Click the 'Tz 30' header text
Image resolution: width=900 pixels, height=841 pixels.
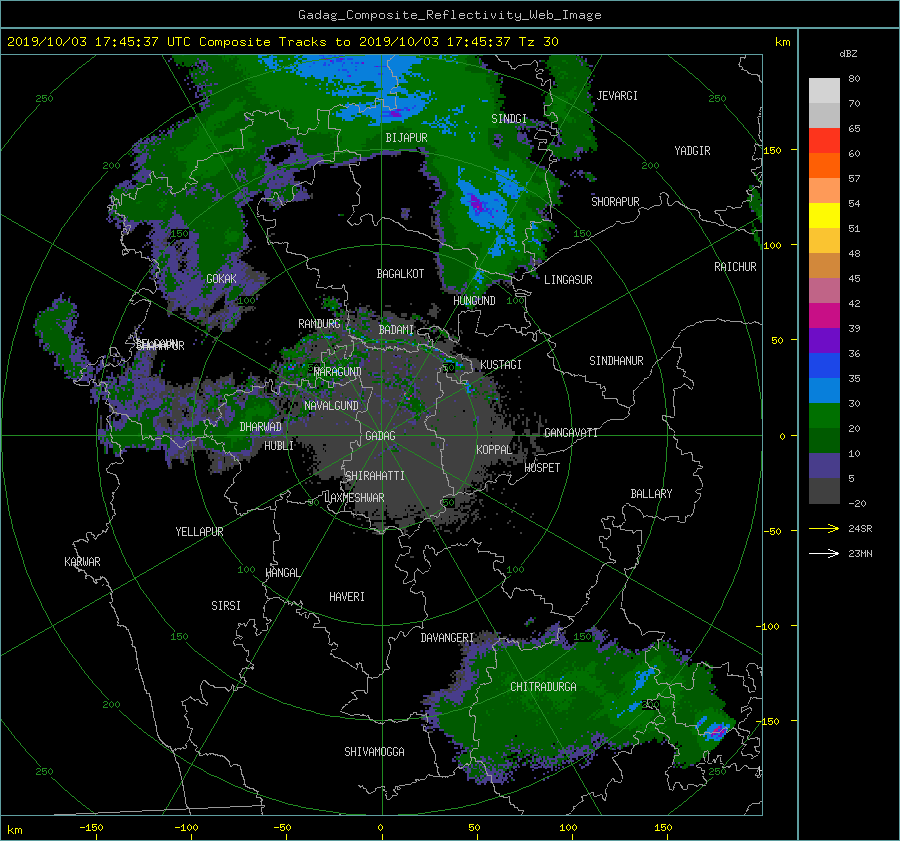(x=538, y=42)
